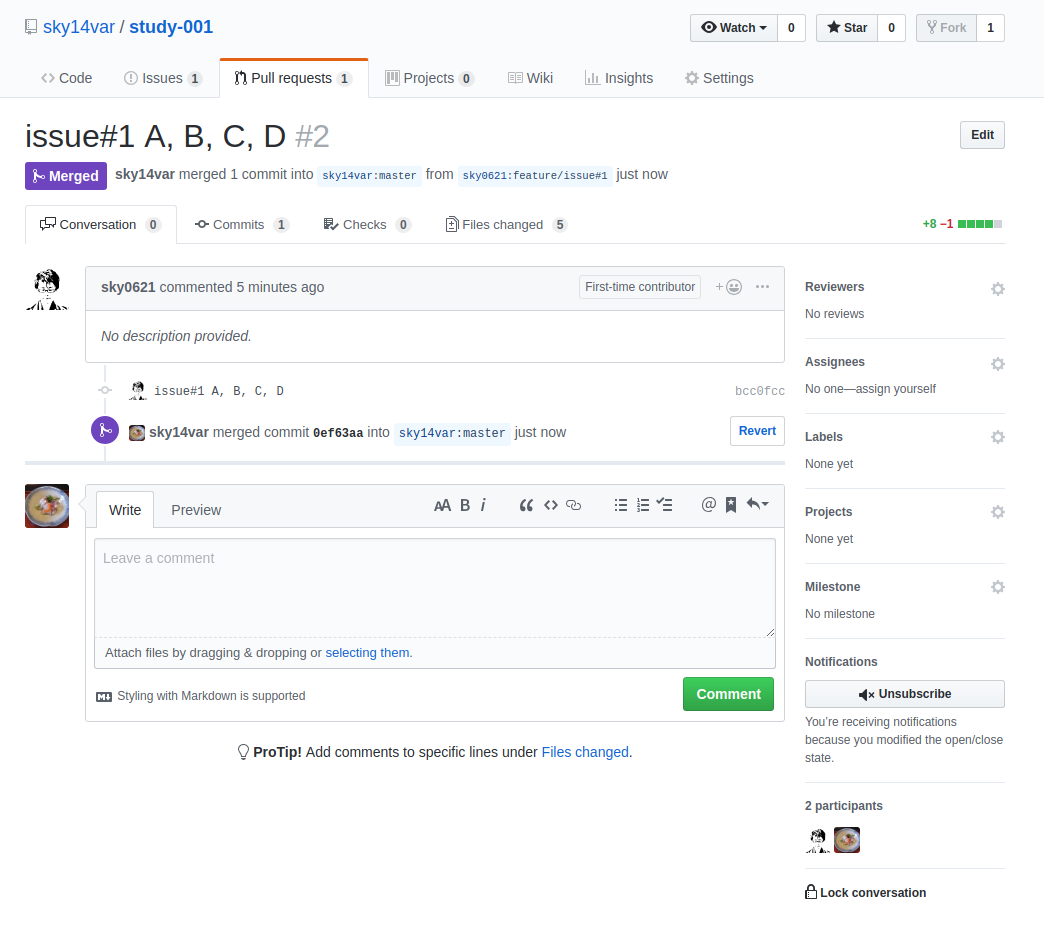Open the Milestone gear settings

(997, 587)
